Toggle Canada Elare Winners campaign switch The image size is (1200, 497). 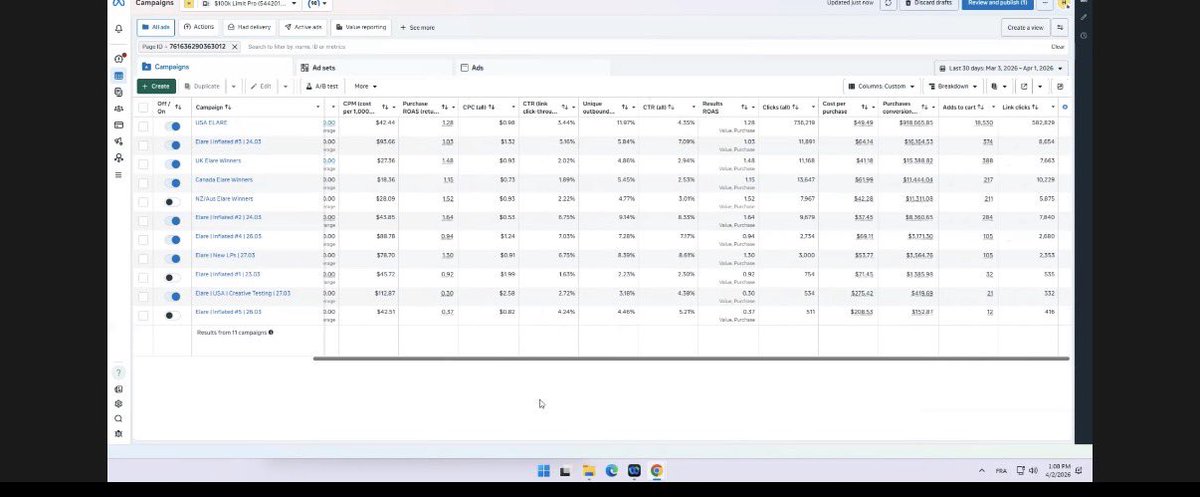click(172, 183)
